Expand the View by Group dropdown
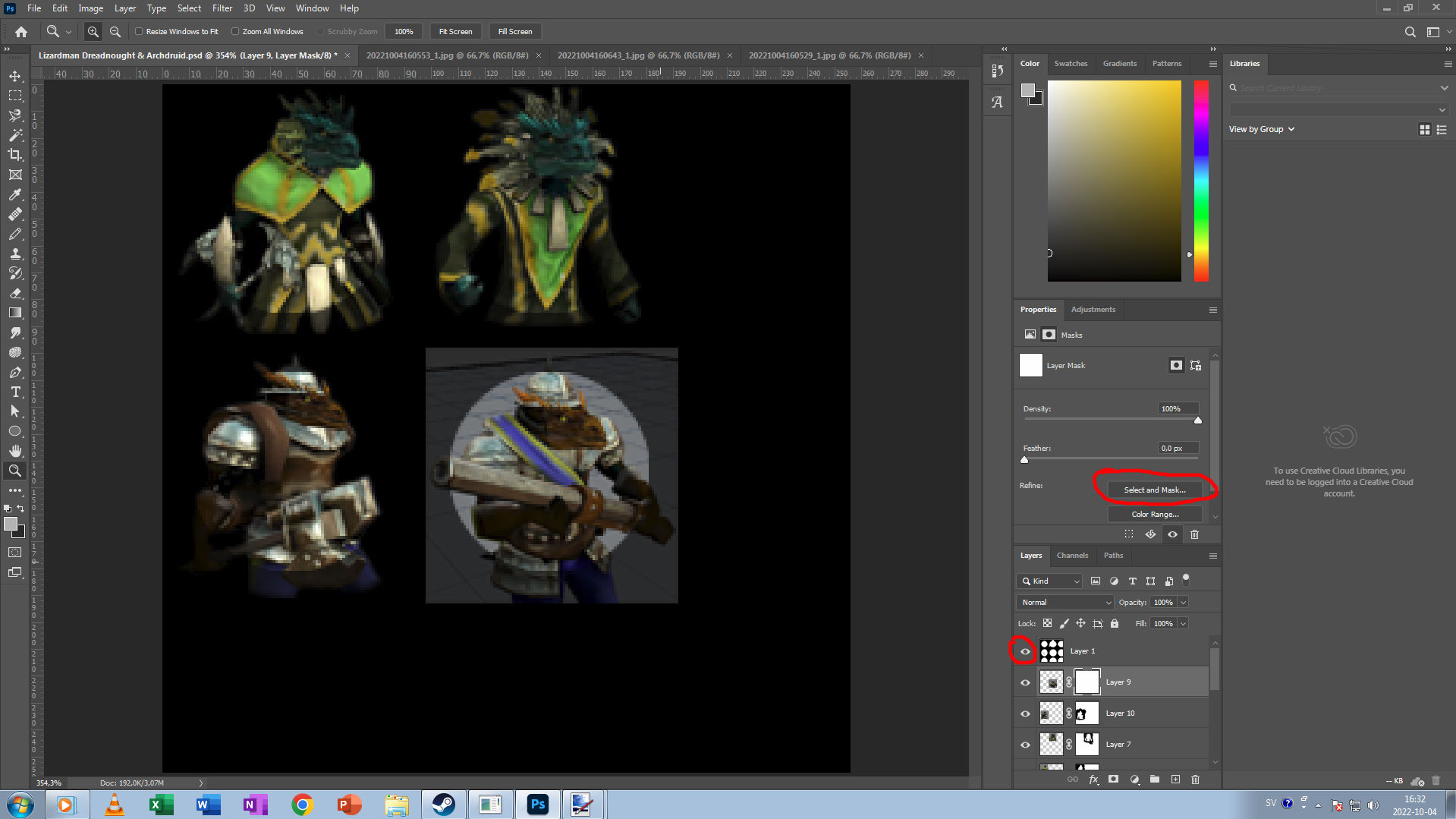Screen dimensions: 1456x819 tap(1261, 129)
